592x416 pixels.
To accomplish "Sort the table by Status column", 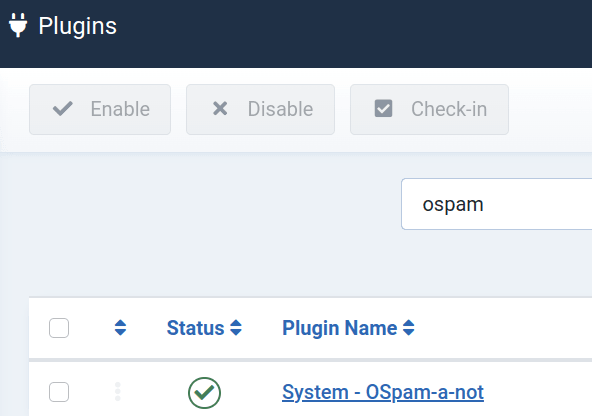I will coord(204,328).
